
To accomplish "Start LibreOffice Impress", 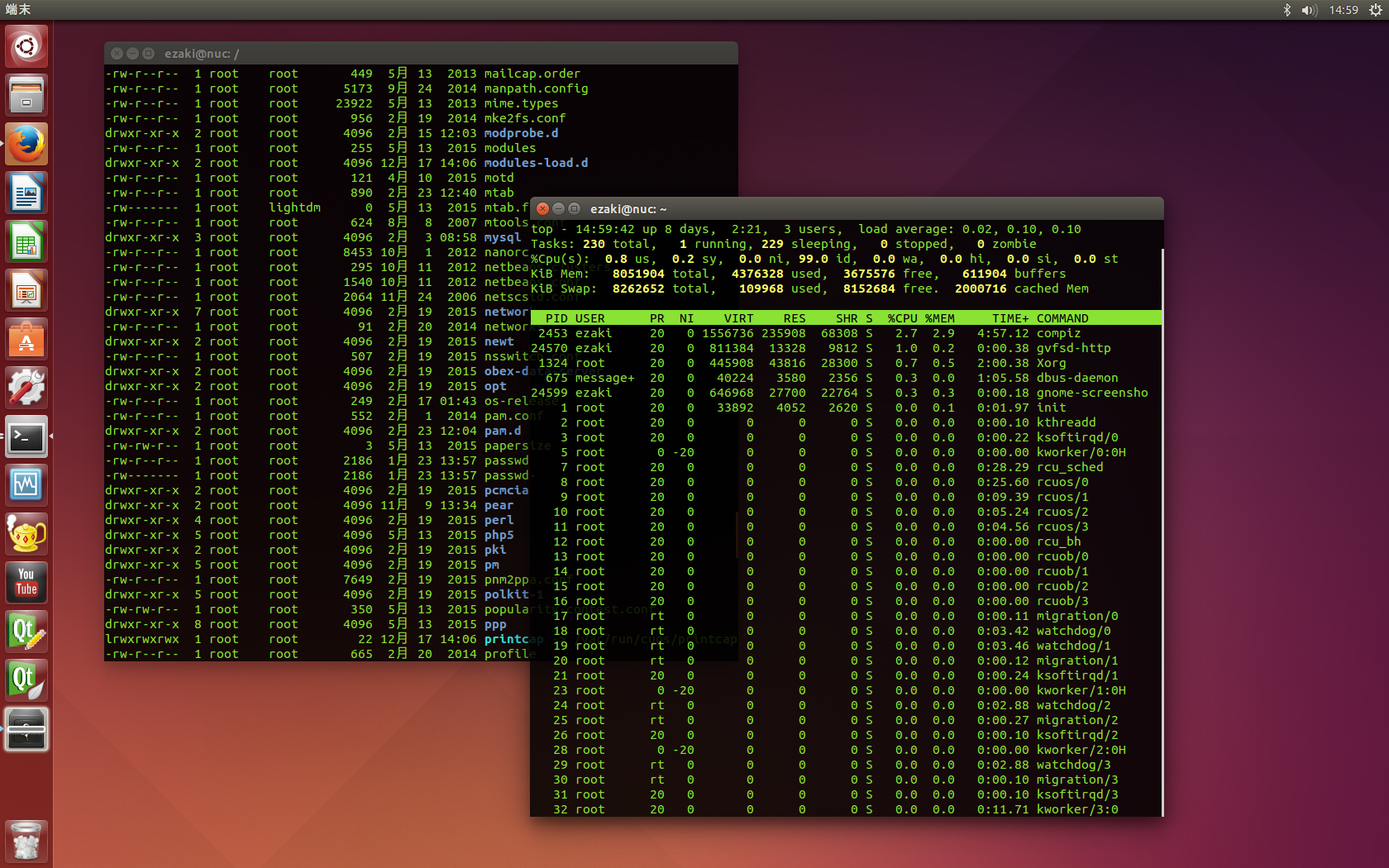I will tap(26, 291).
